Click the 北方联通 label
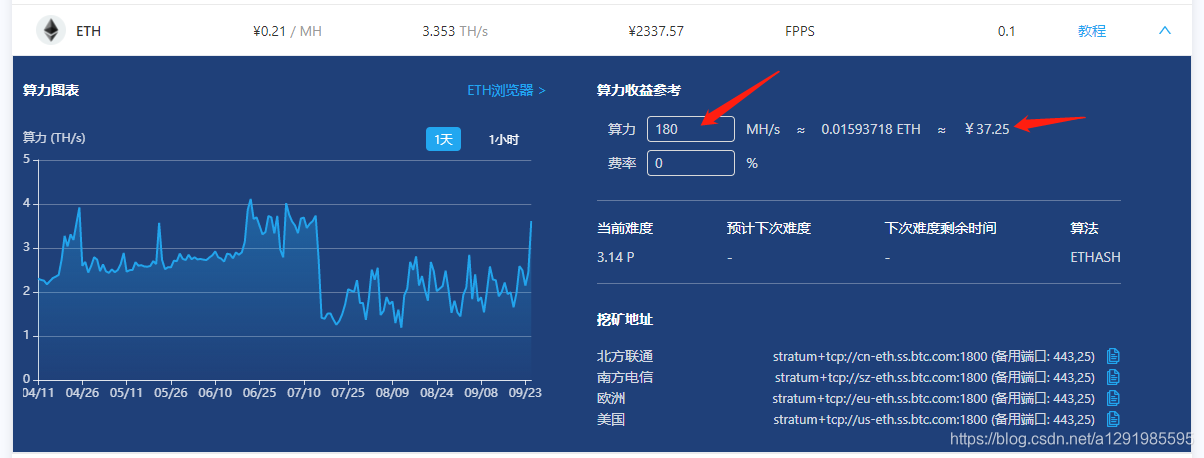This screenshot has width=1204, height=458. tap(625, 356)
